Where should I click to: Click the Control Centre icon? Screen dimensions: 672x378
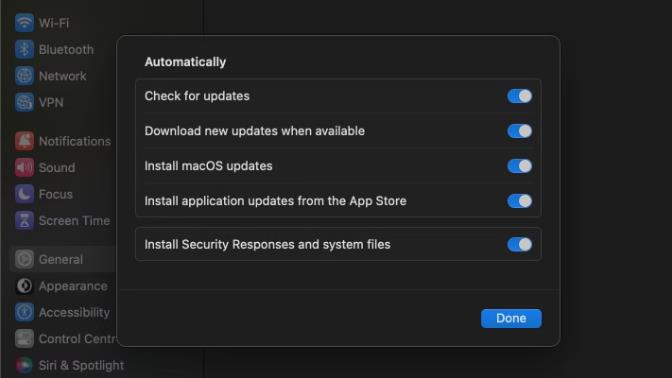pyautogui.click(x=24, y=339)
